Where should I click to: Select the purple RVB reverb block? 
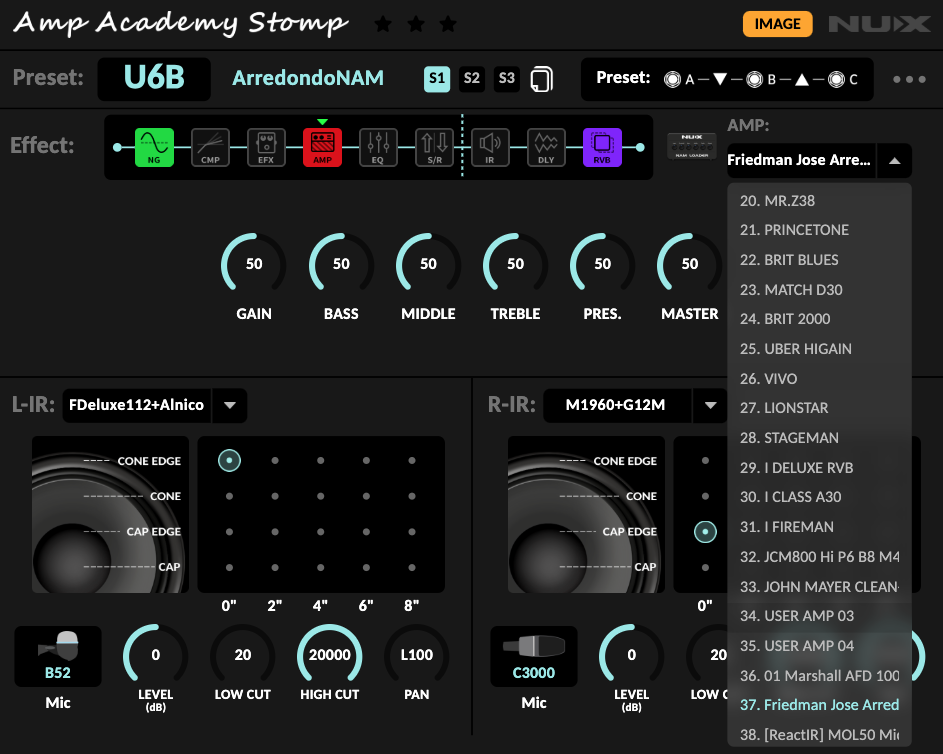[602, 147]
